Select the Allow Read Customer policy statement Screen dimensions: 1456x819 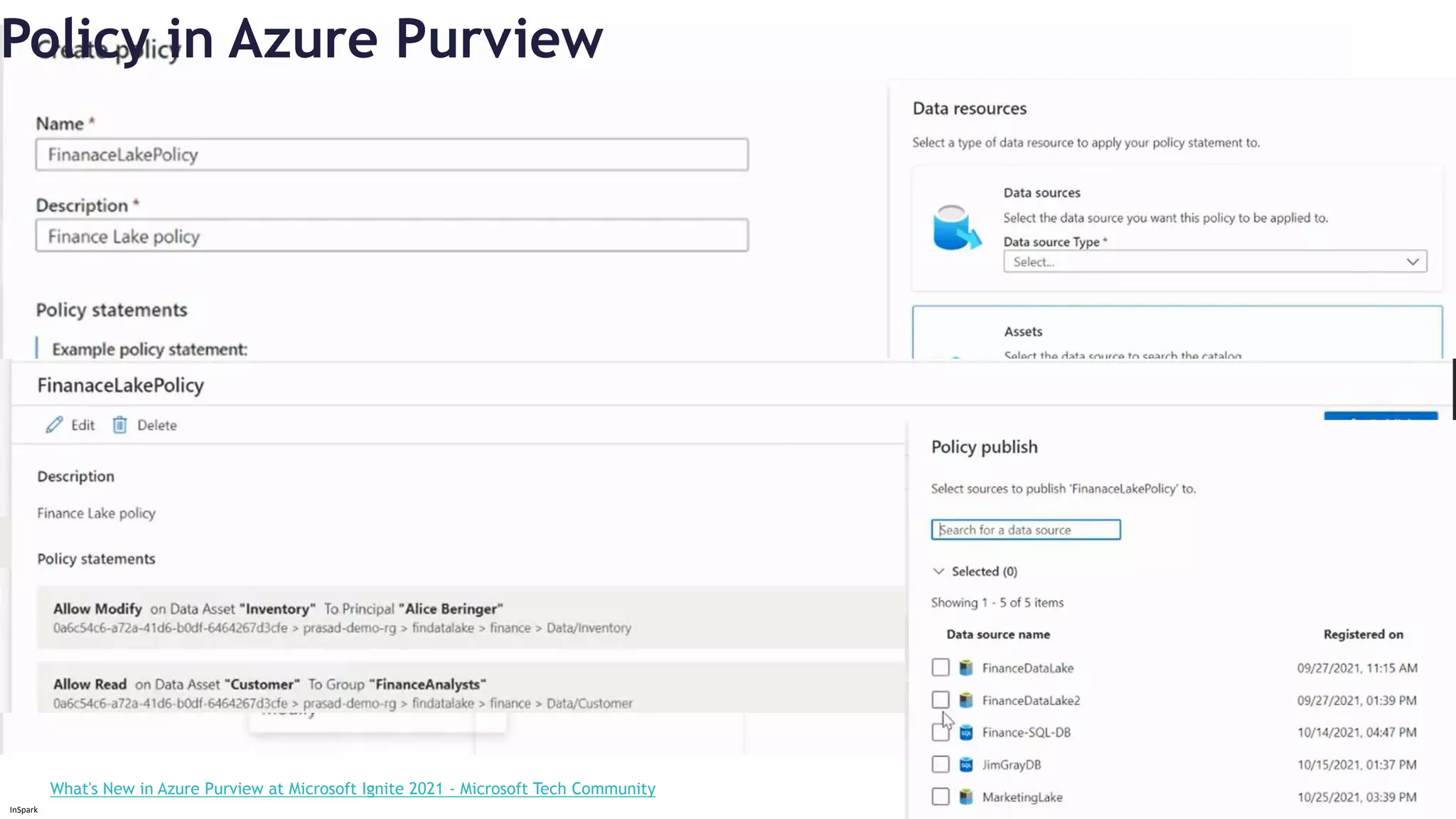coord(471,688)
